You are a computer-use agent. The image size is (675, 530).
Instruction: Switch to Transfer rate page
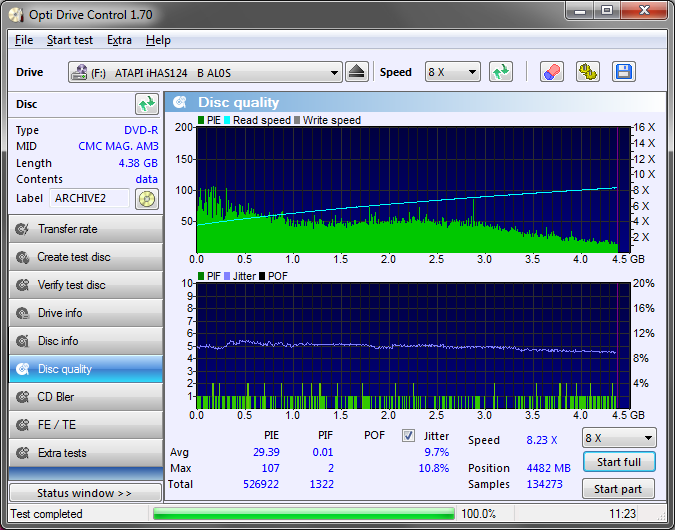point(86,229)
